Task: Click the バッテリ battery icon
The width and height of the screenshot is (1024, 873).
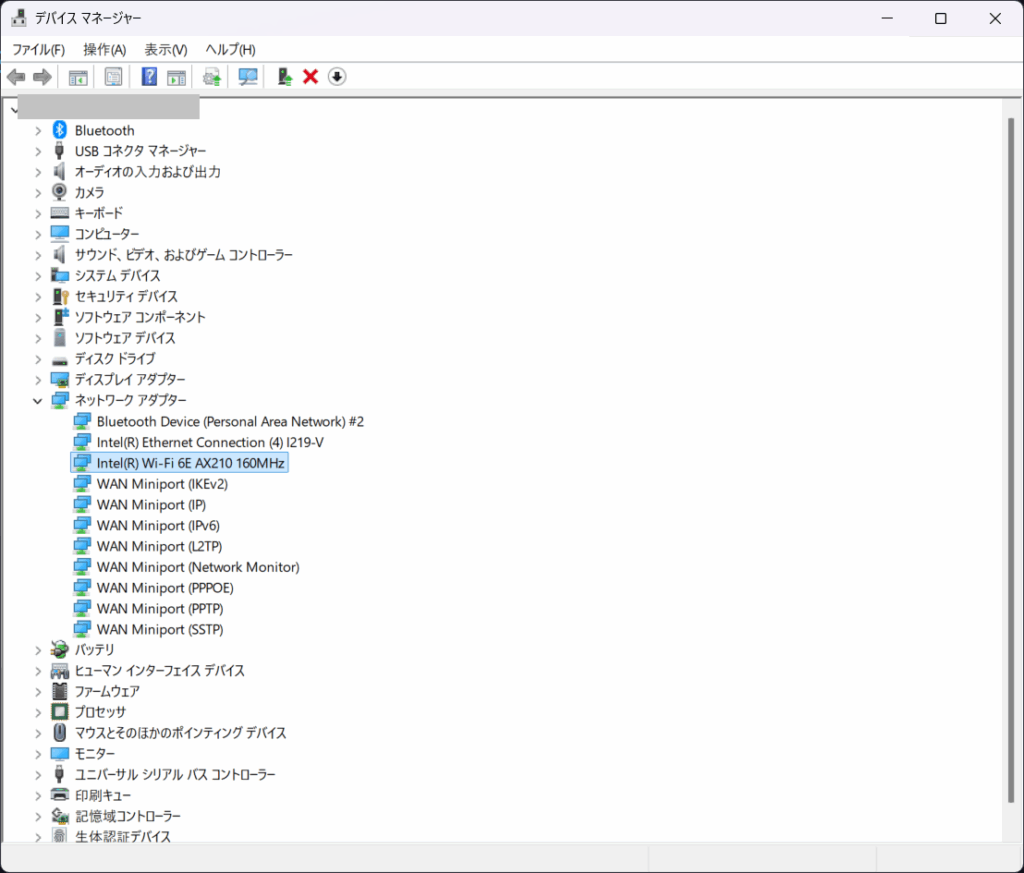Action: [x=59, y=650]
